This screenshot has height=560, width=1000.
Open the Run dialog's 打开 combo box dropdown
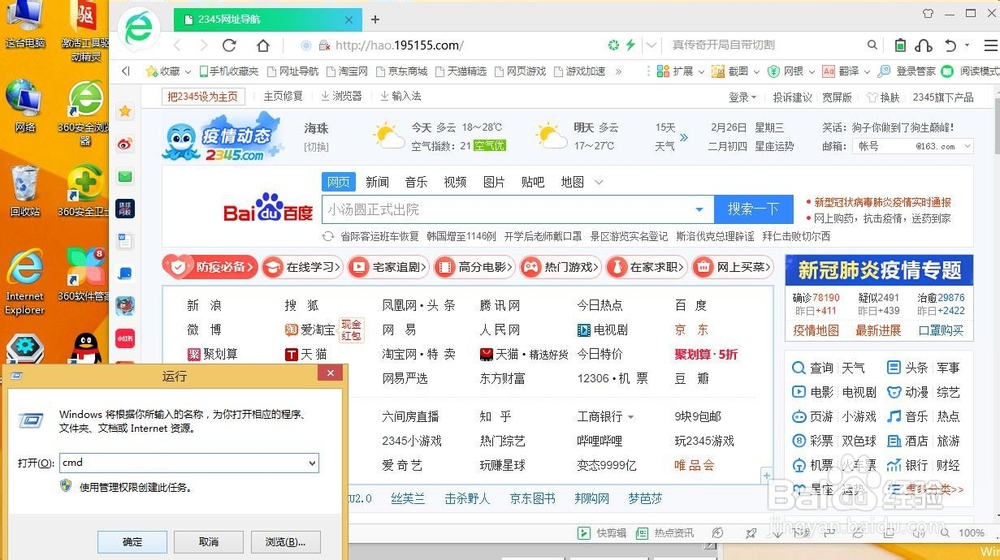[312, 463]
